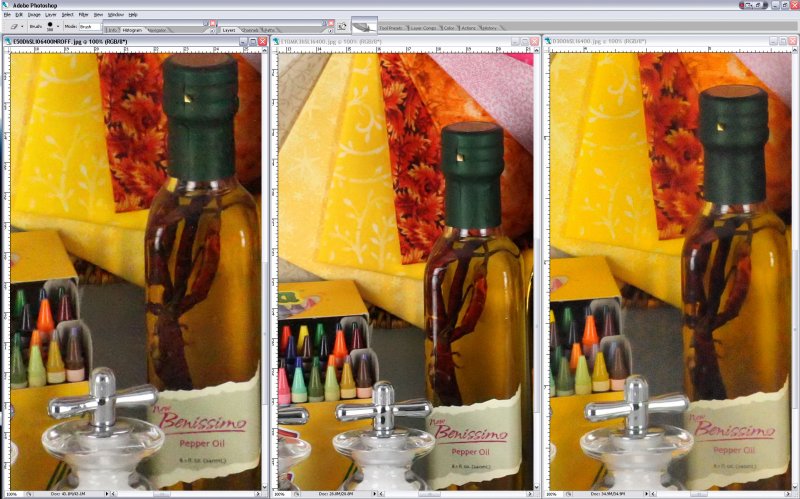800x499 pixels.
Task: Open the Select menu
Action: (x=67, y=15)
